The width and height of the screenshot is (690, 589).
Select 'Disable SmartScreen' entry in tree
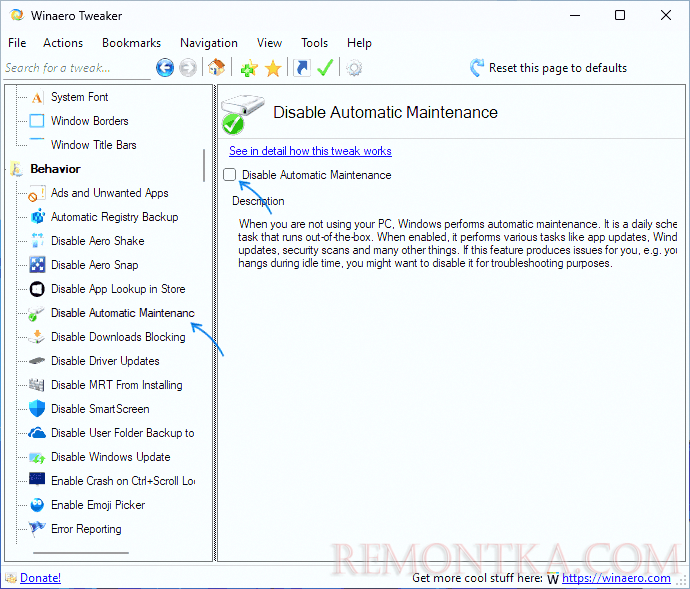point(100,409)
